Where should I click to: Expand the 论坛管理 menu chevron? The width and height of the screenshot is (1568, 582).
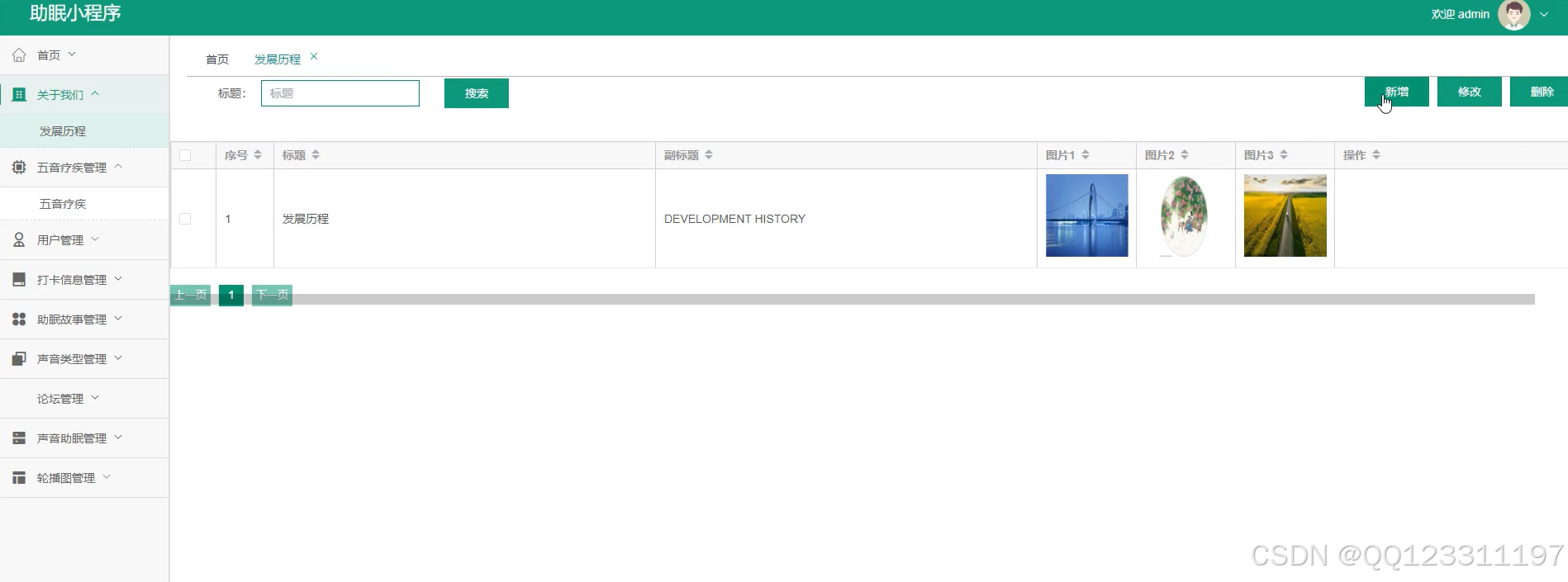(x=95, y=398)
